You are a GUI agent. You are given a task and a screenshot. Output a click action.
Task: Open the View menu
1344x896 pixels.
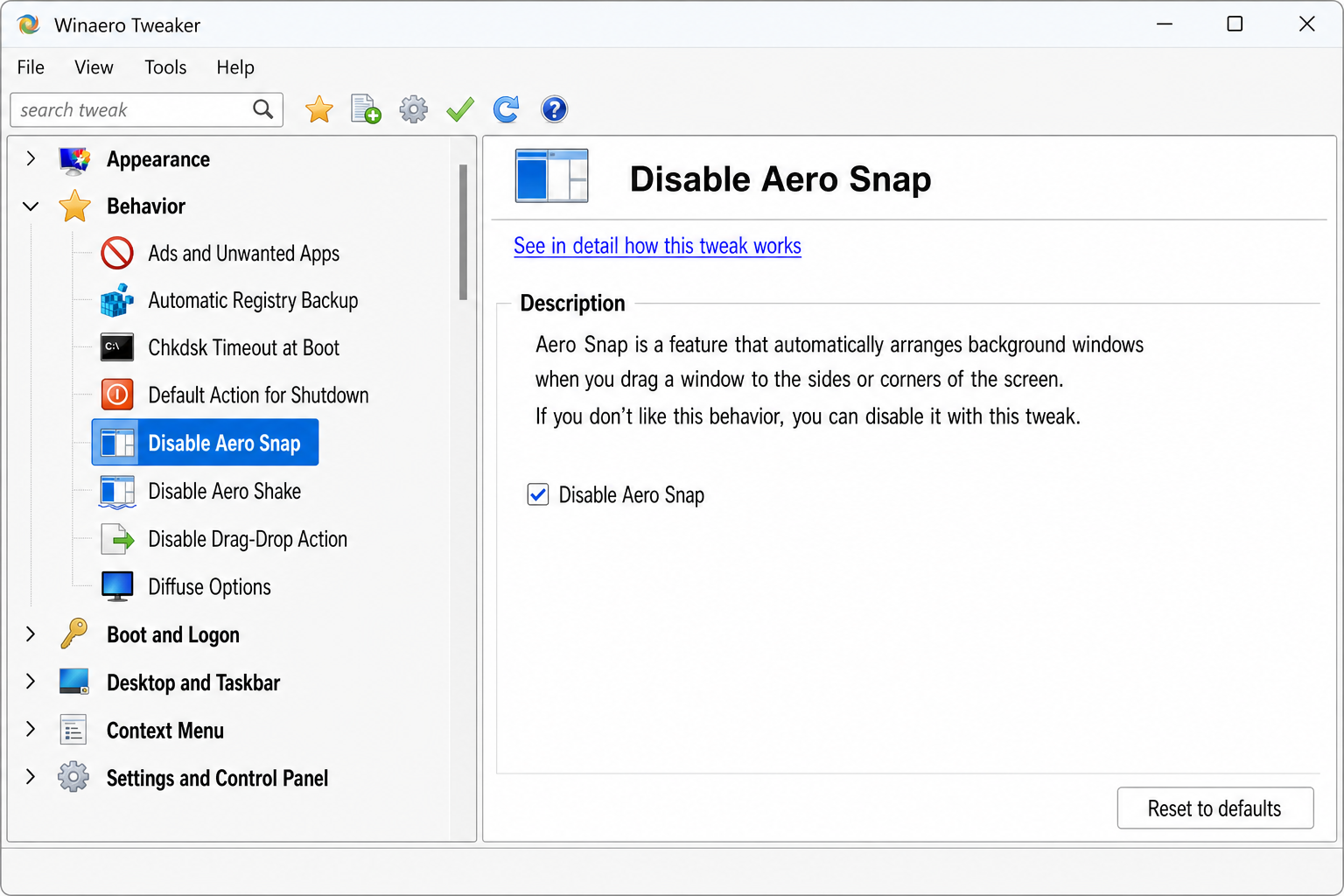coord(94,67)
